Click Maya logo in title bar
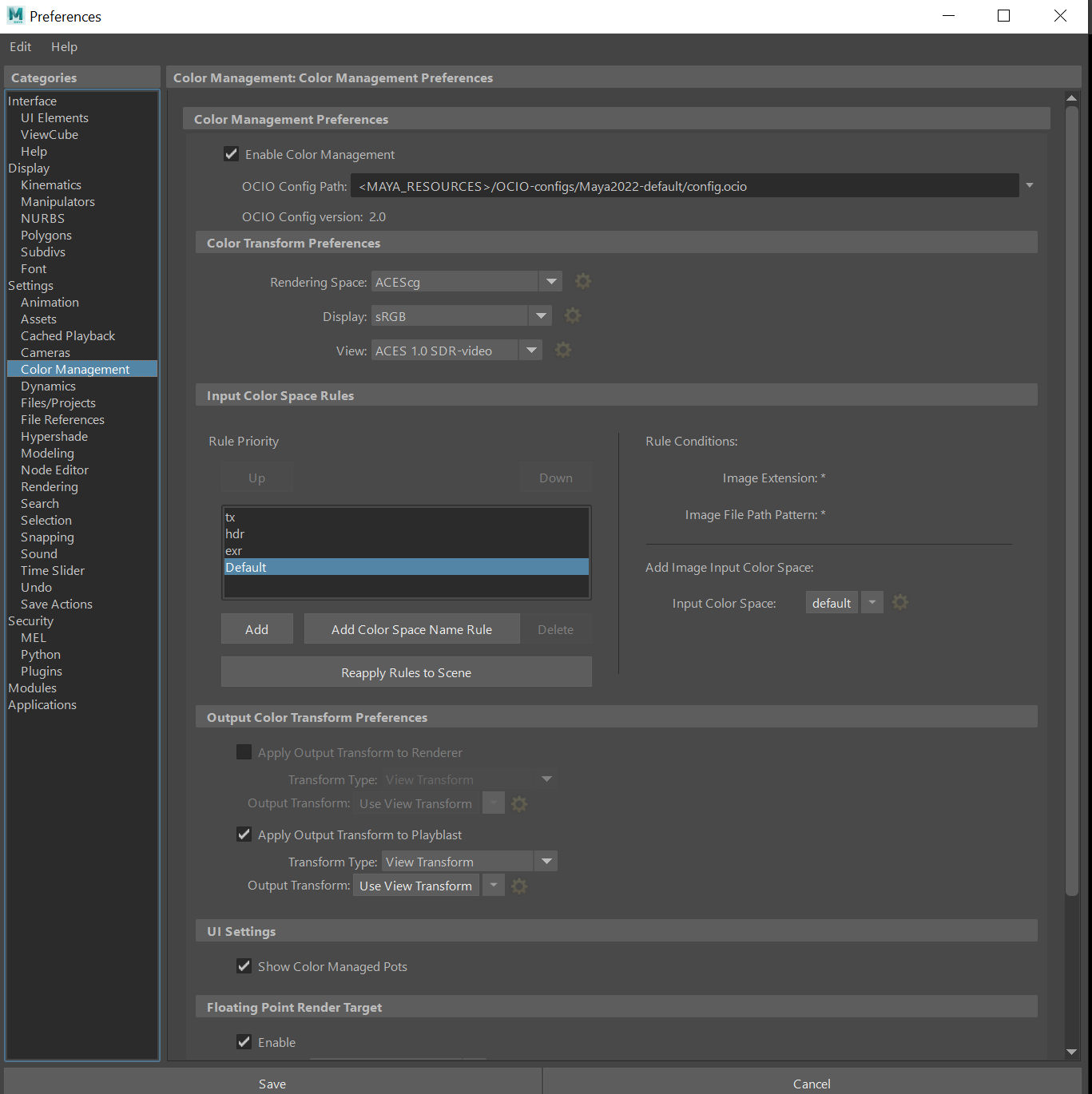The image size is (1092, 1094). (15, 15)
